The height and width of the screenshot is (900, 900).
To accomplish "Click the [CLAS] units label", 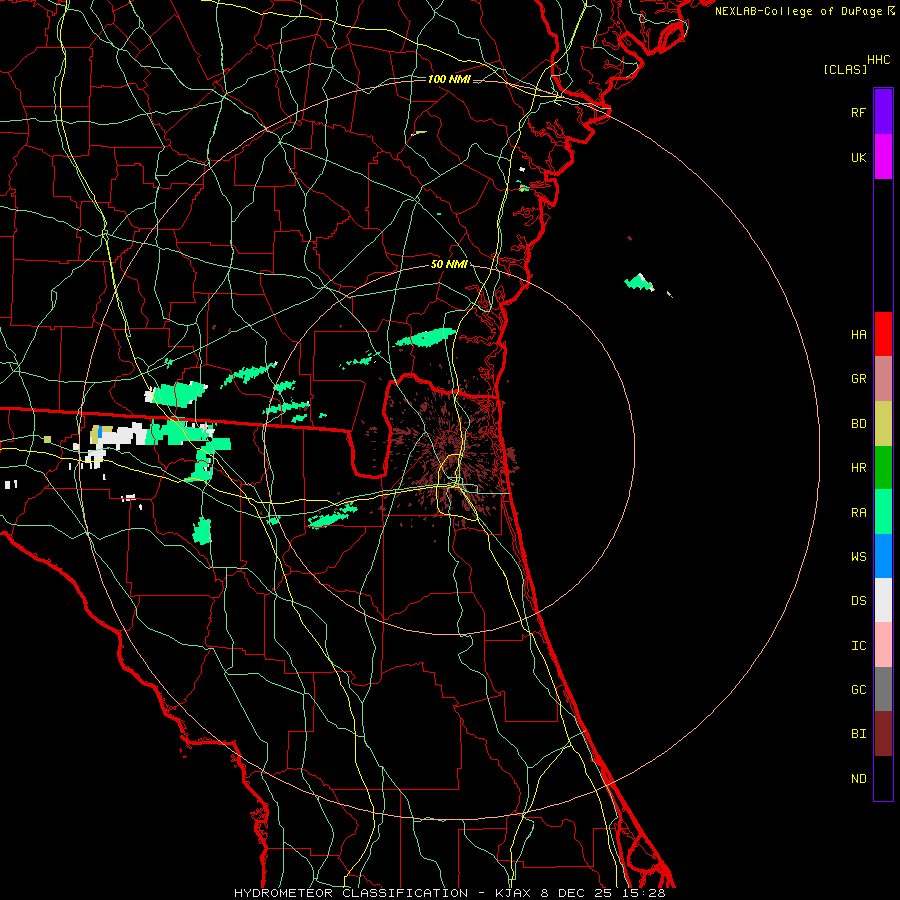I will [845, 69].
